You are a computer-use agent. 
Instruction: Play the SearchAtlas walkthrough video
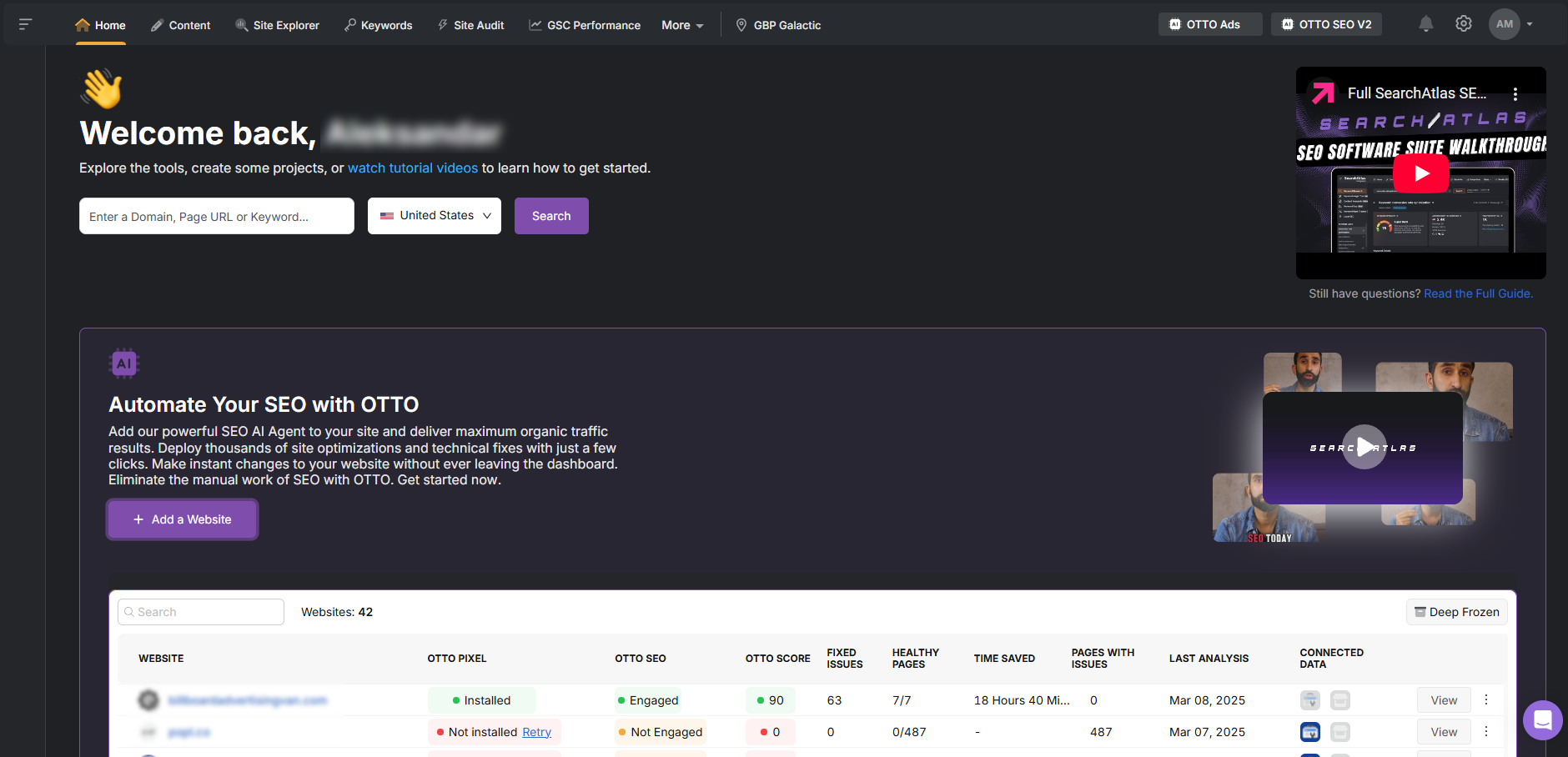1421,173
